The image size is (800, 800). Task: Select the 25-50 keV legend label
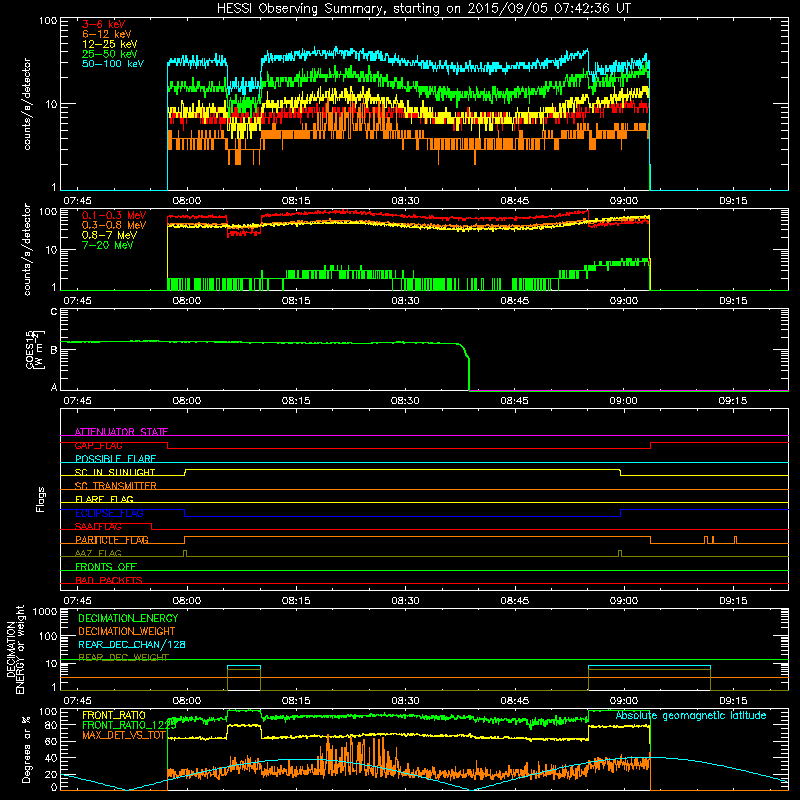pyautogui.click(x=110, y=54)
